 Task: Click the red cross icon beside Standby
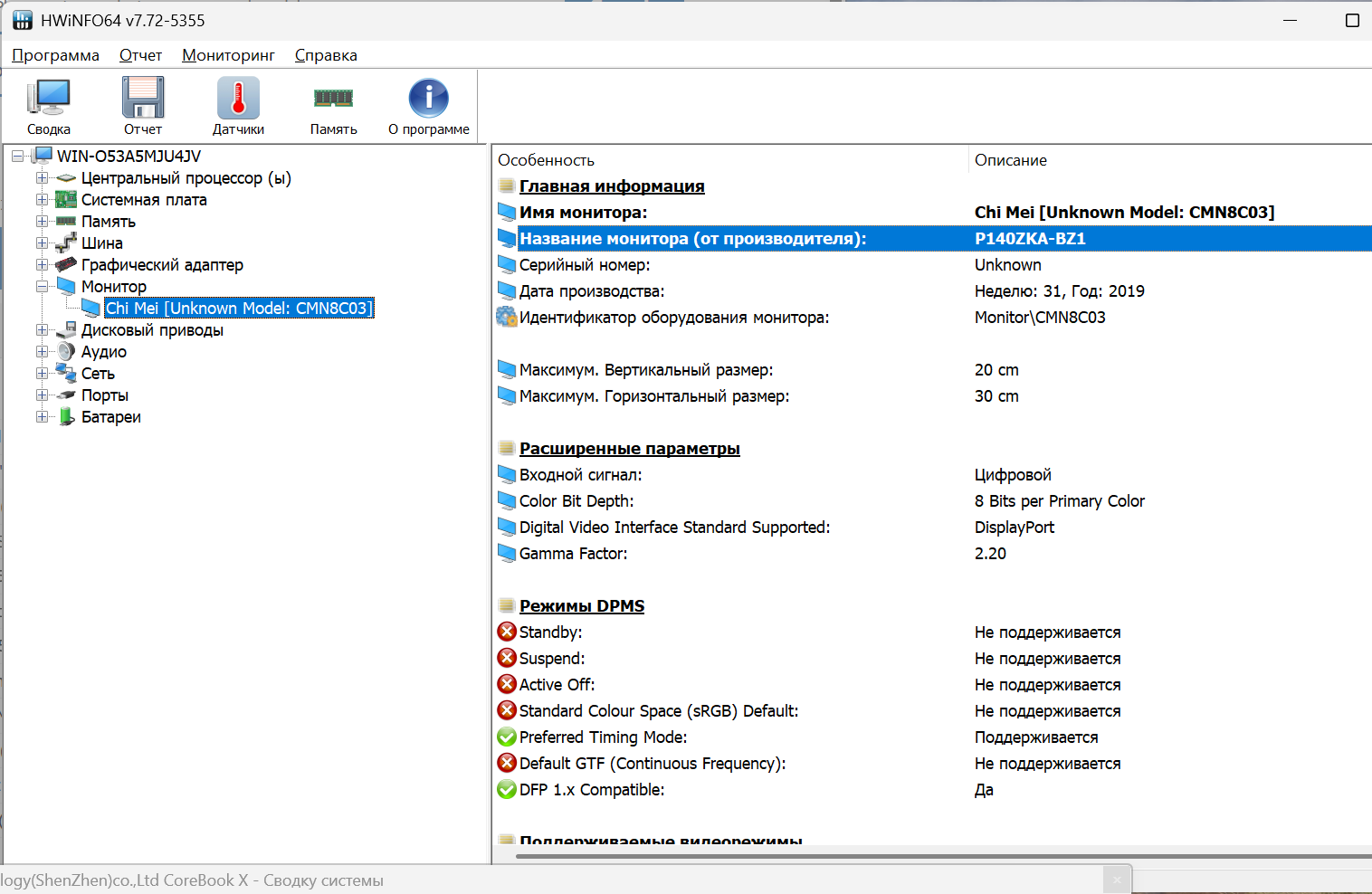click(507, 632)
